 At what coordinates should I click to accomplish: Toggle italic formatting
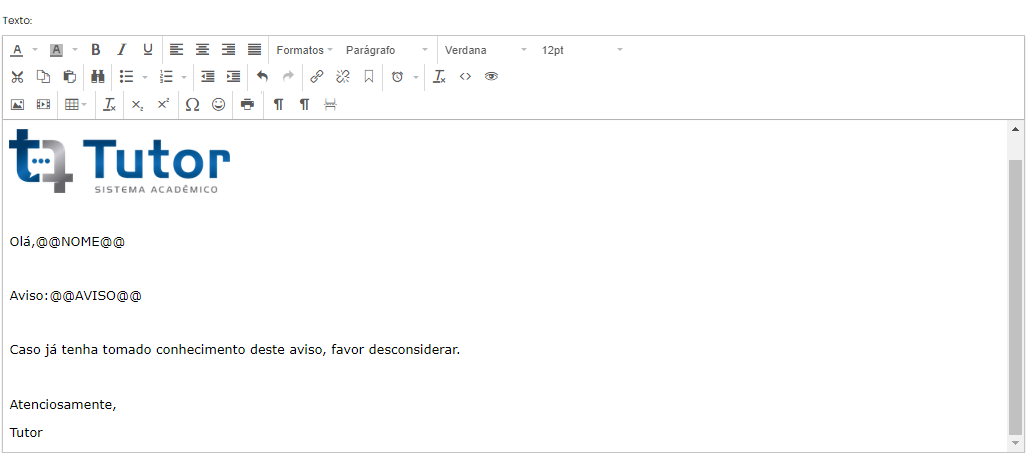point(121,50)
